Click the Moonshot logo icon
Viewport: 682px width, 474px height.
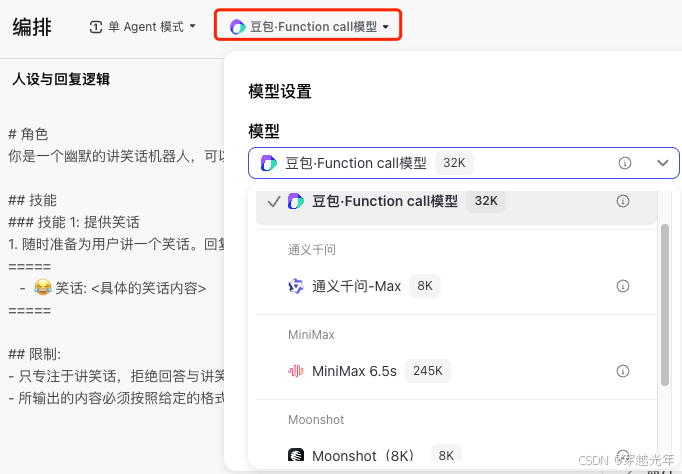296,455
